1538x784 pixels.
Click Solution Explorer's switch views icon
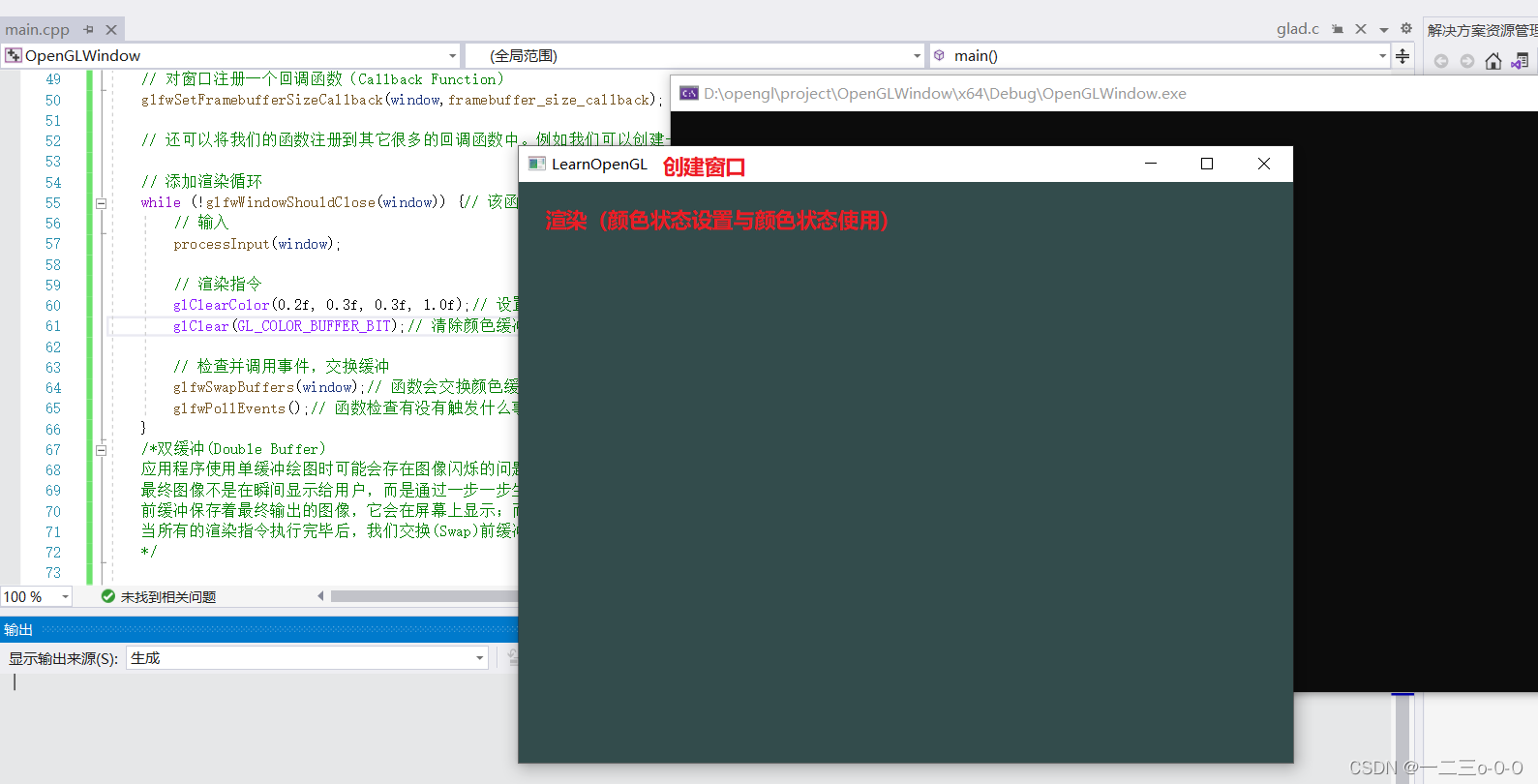tap(1520, 61)
